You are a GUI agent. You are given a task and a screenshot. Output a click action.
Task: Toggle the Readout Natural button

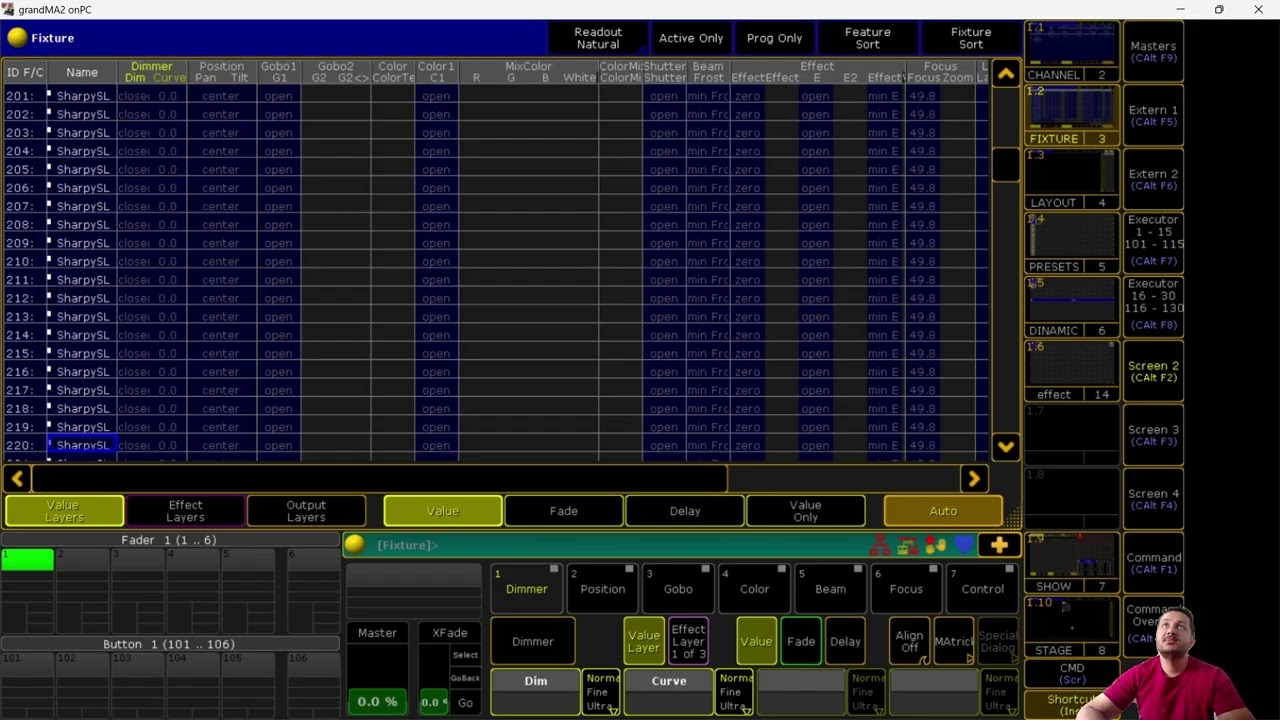tap(598, 38)
